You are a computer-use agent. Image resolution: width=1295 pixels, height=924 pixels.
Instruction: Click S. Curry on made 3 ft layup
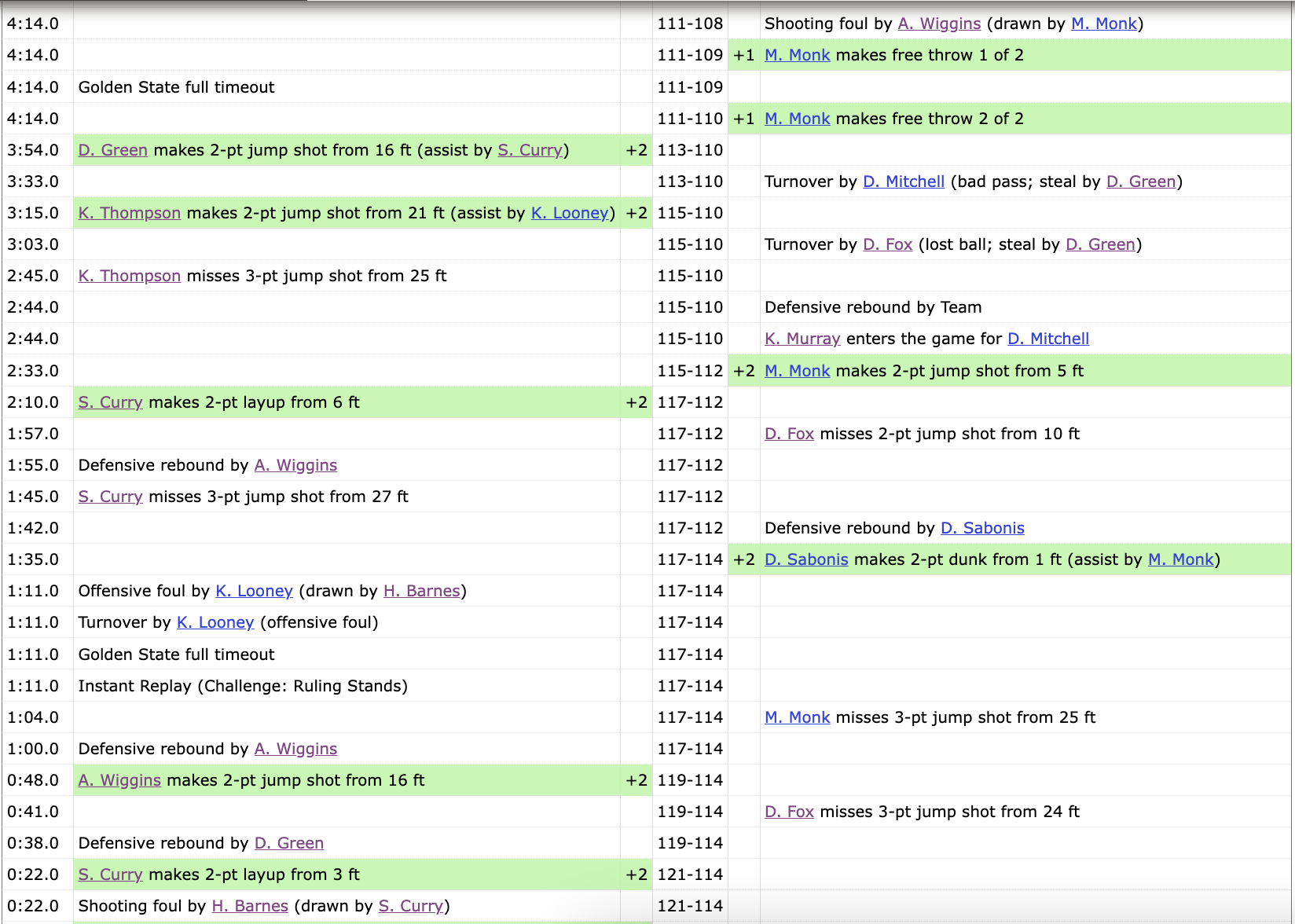[x=110, y=874]
